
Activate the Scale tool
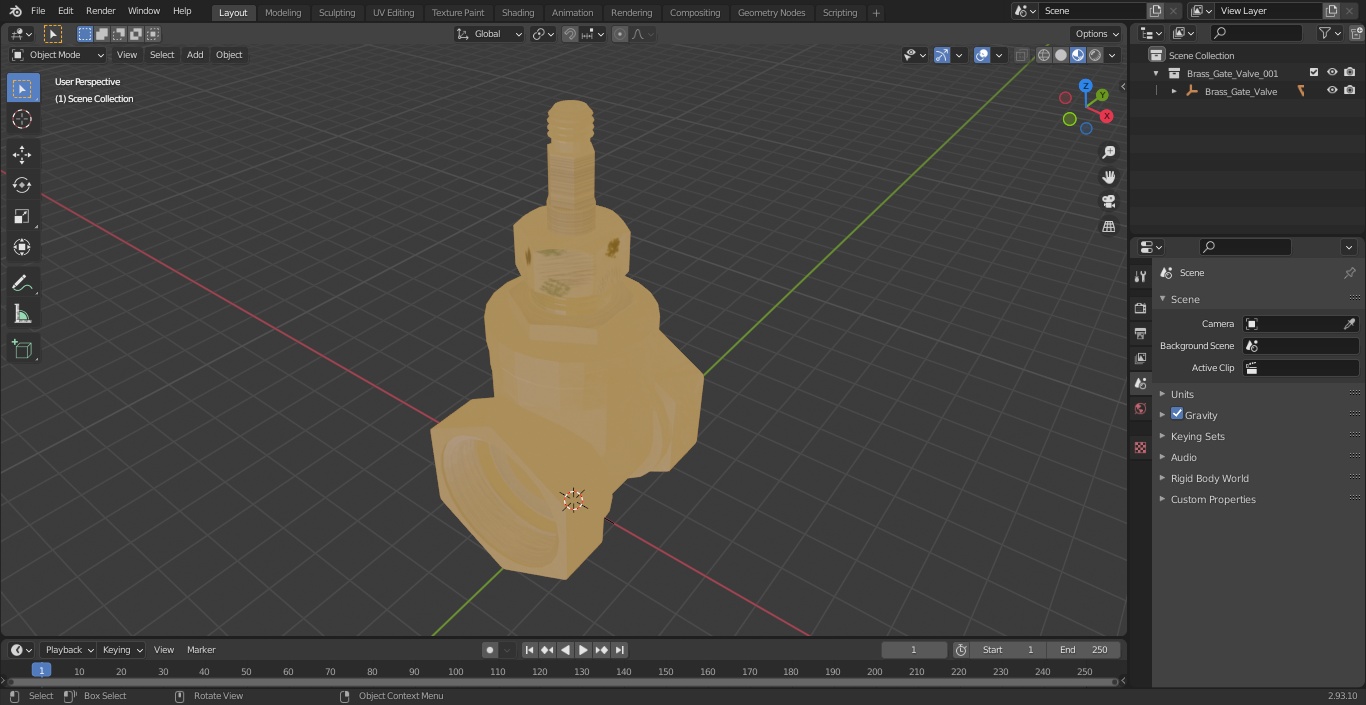point(22,216)
